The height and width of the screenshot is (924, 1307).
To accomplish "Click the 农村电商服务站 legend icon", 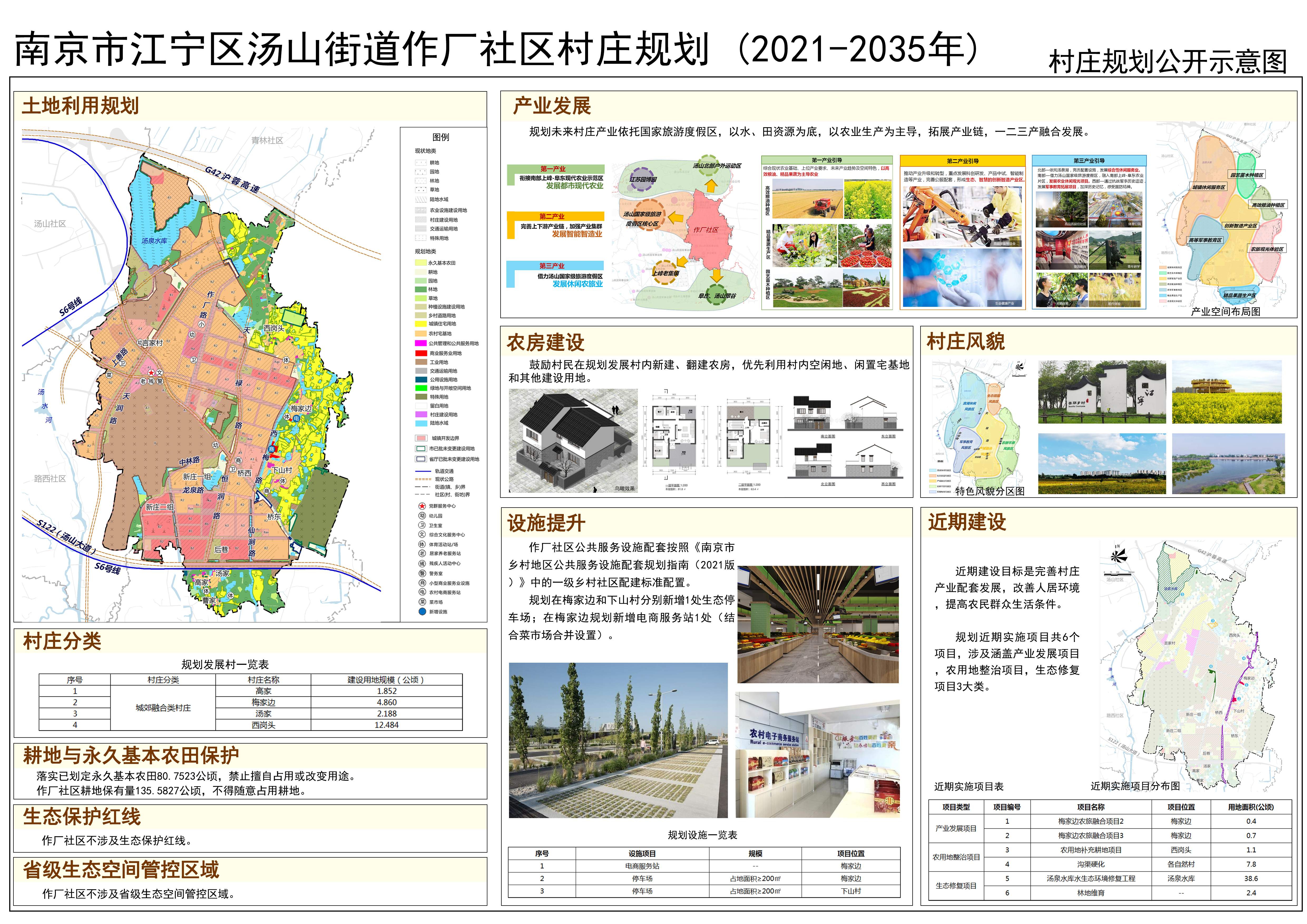I will pos(422,592).
